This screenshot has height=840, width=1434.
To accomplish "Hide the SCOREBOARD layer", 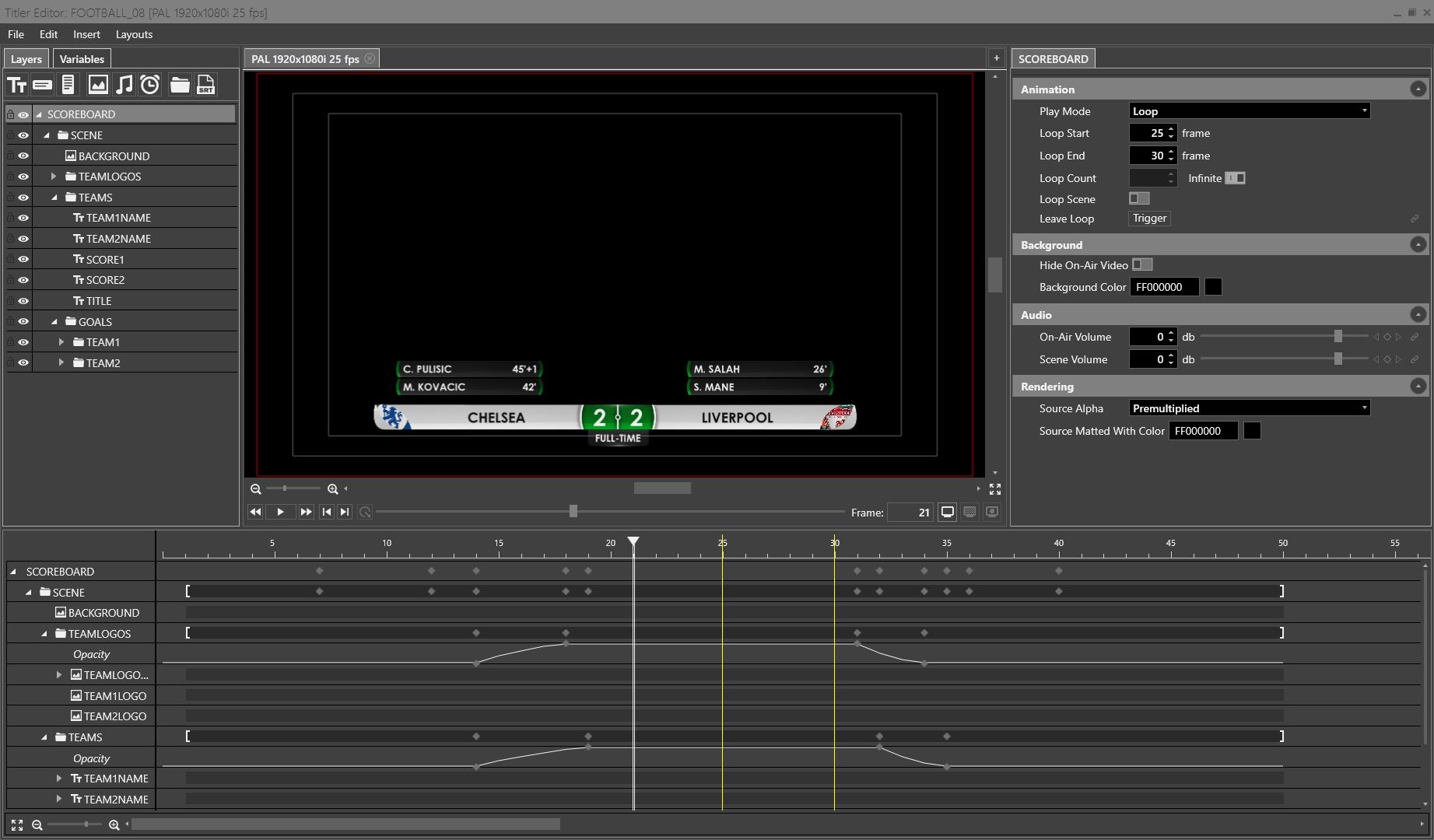I will [23, 114].
